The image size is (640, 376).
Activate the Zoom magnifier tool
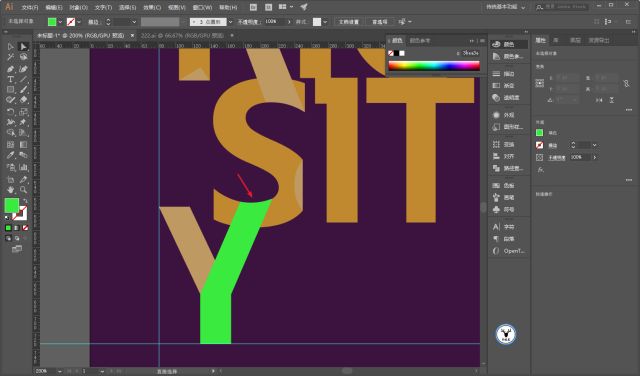pos(23,189)
